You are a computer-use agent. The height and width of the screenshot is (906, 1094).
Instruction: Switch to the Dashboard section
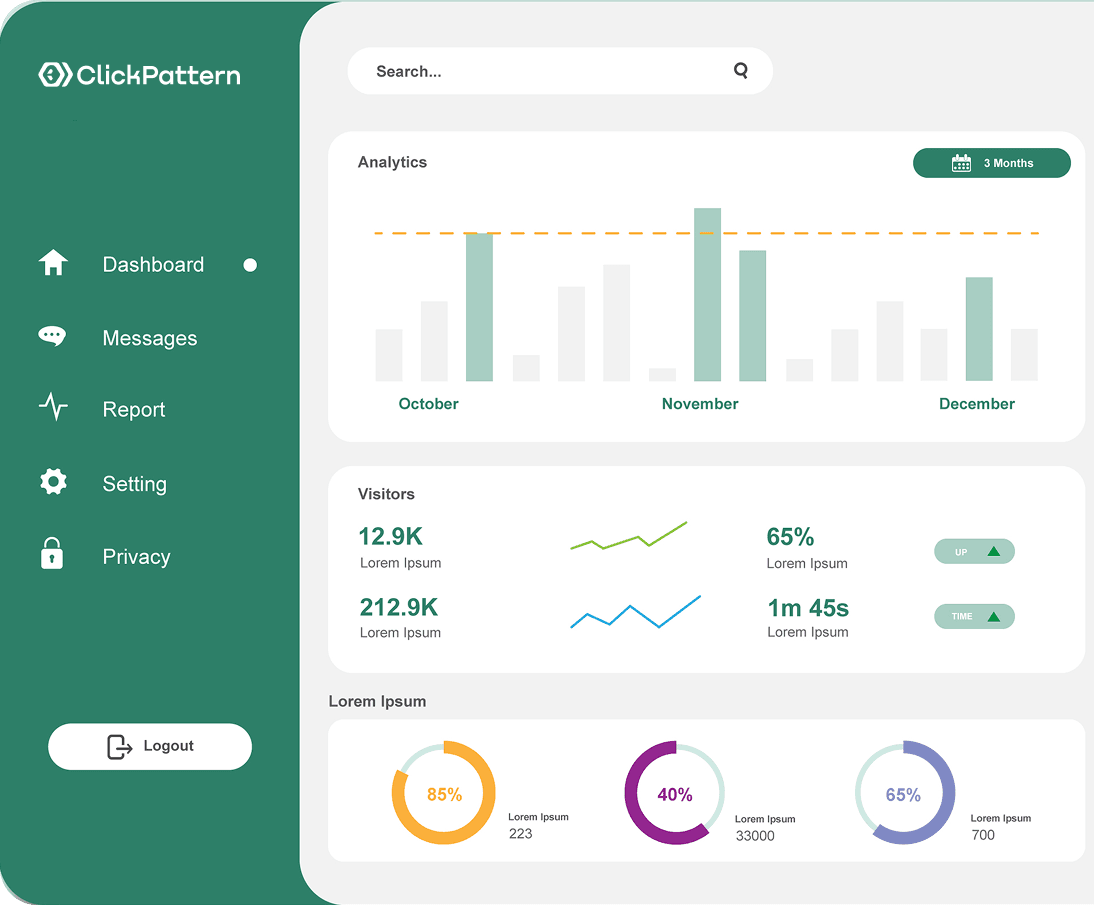pos(153,264)
